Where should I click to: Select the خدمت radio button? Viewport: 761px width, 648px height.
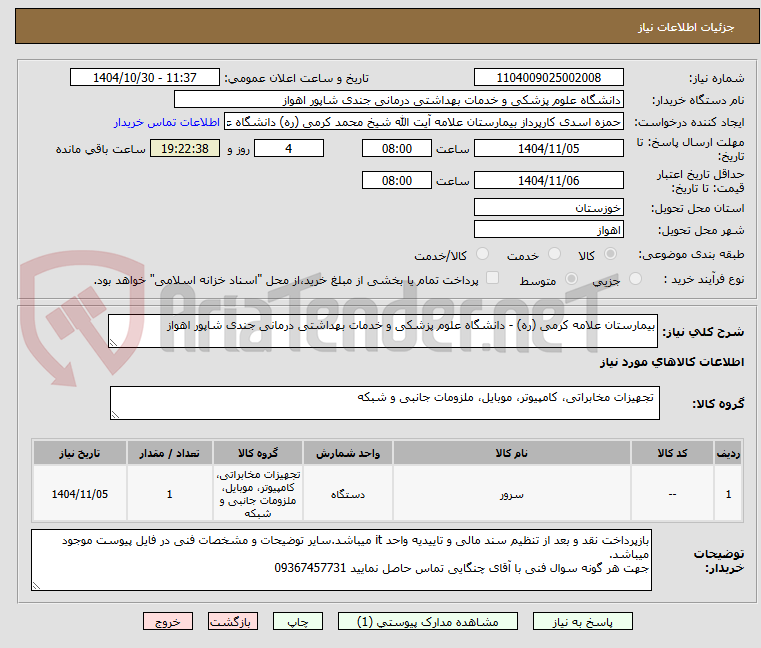coord(554,254)
